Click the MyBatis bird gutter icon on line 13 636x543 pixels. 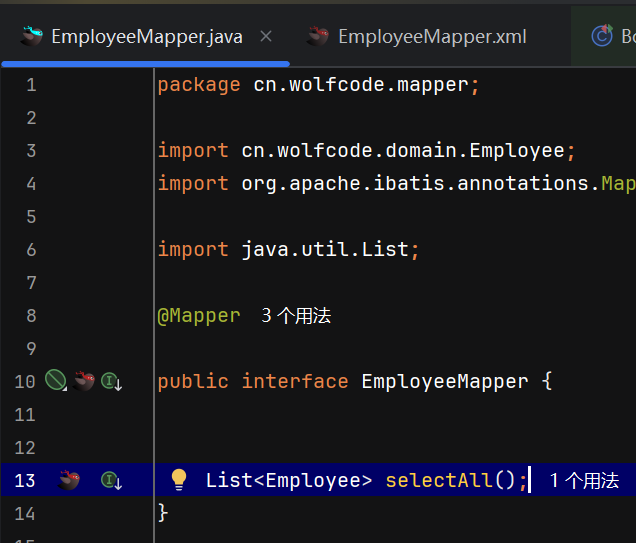tap(69, 480)
